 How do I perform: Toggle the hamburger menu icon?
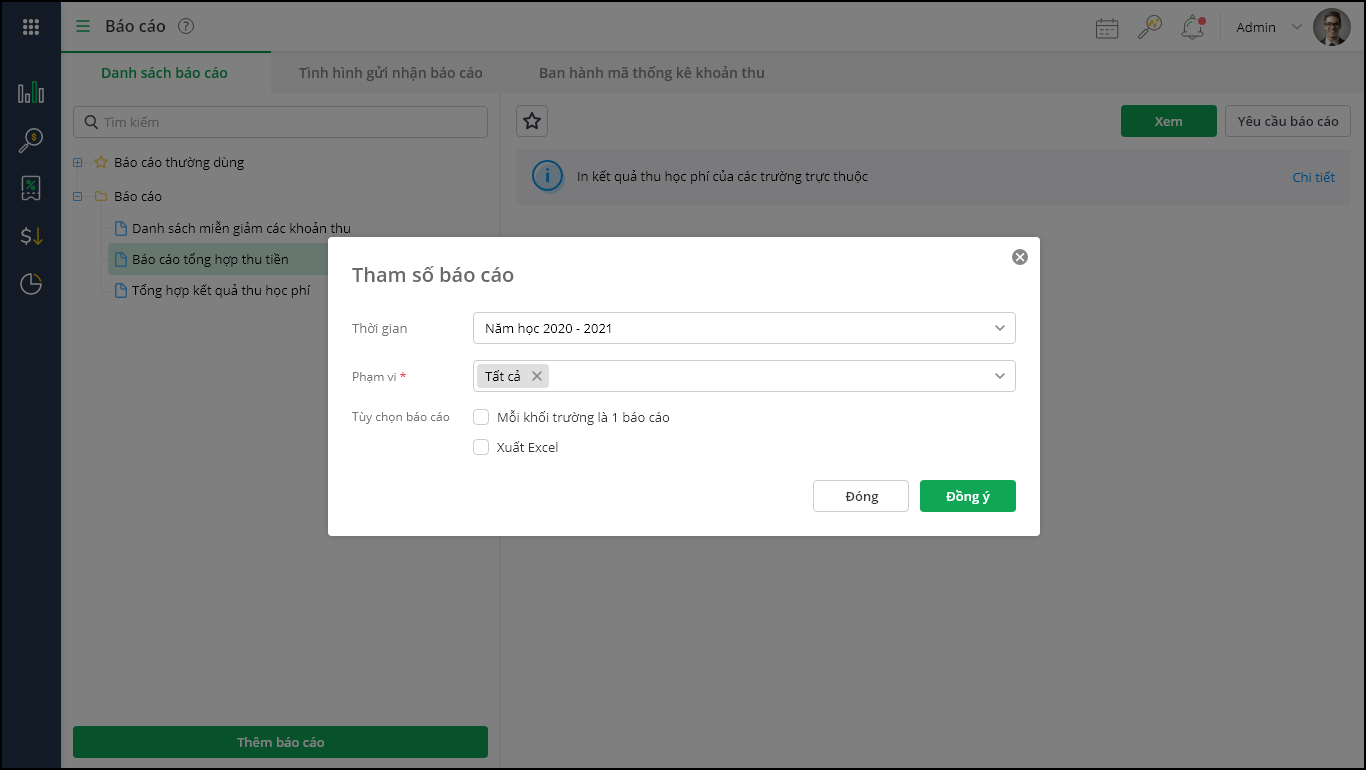click(83, 27)
